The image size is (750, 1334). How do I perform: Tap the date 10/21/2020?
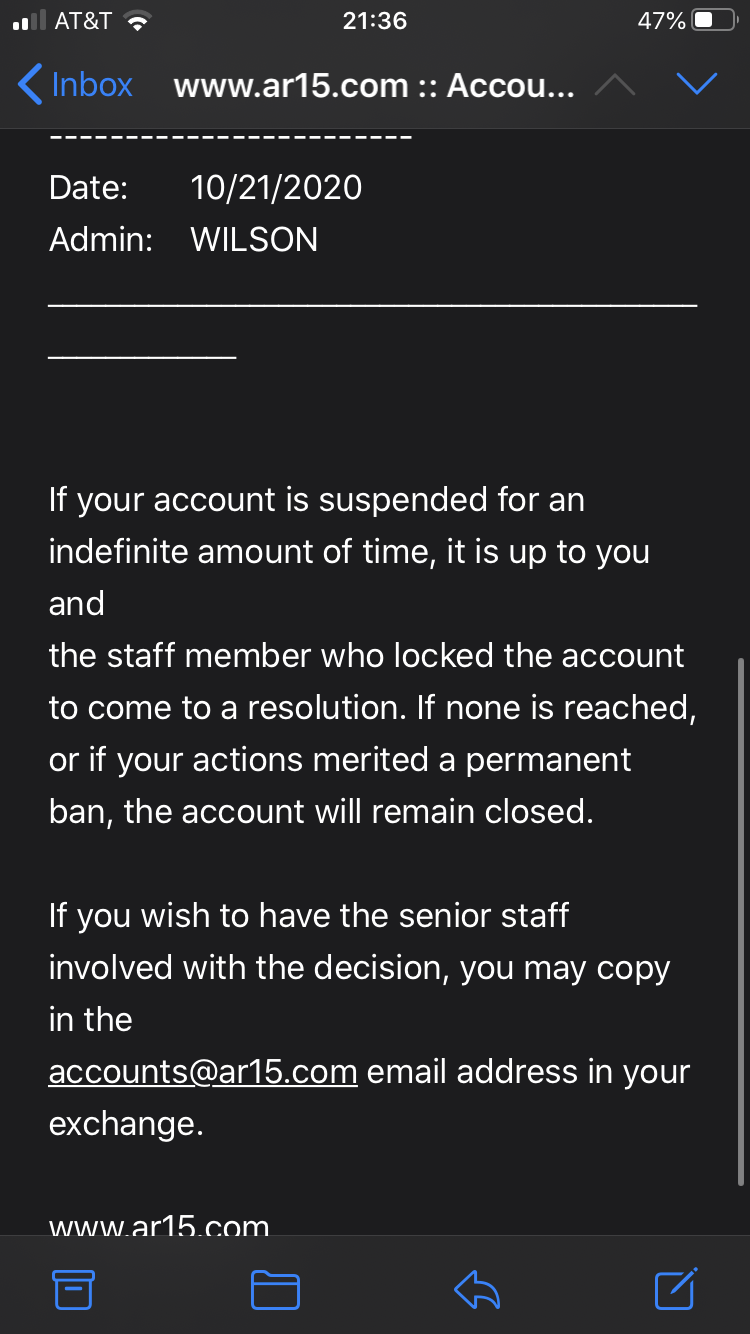[x=276, y=187]
